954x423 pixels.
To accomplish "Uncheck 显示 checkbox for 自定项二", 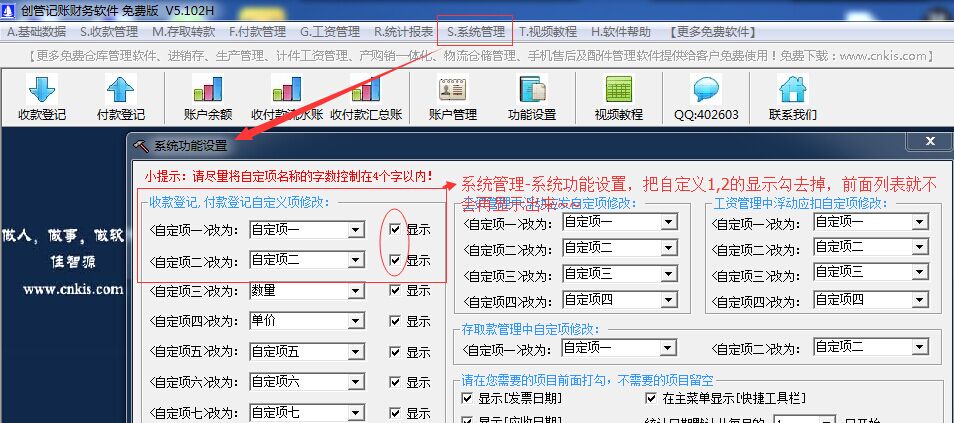I will coord(396,260).
